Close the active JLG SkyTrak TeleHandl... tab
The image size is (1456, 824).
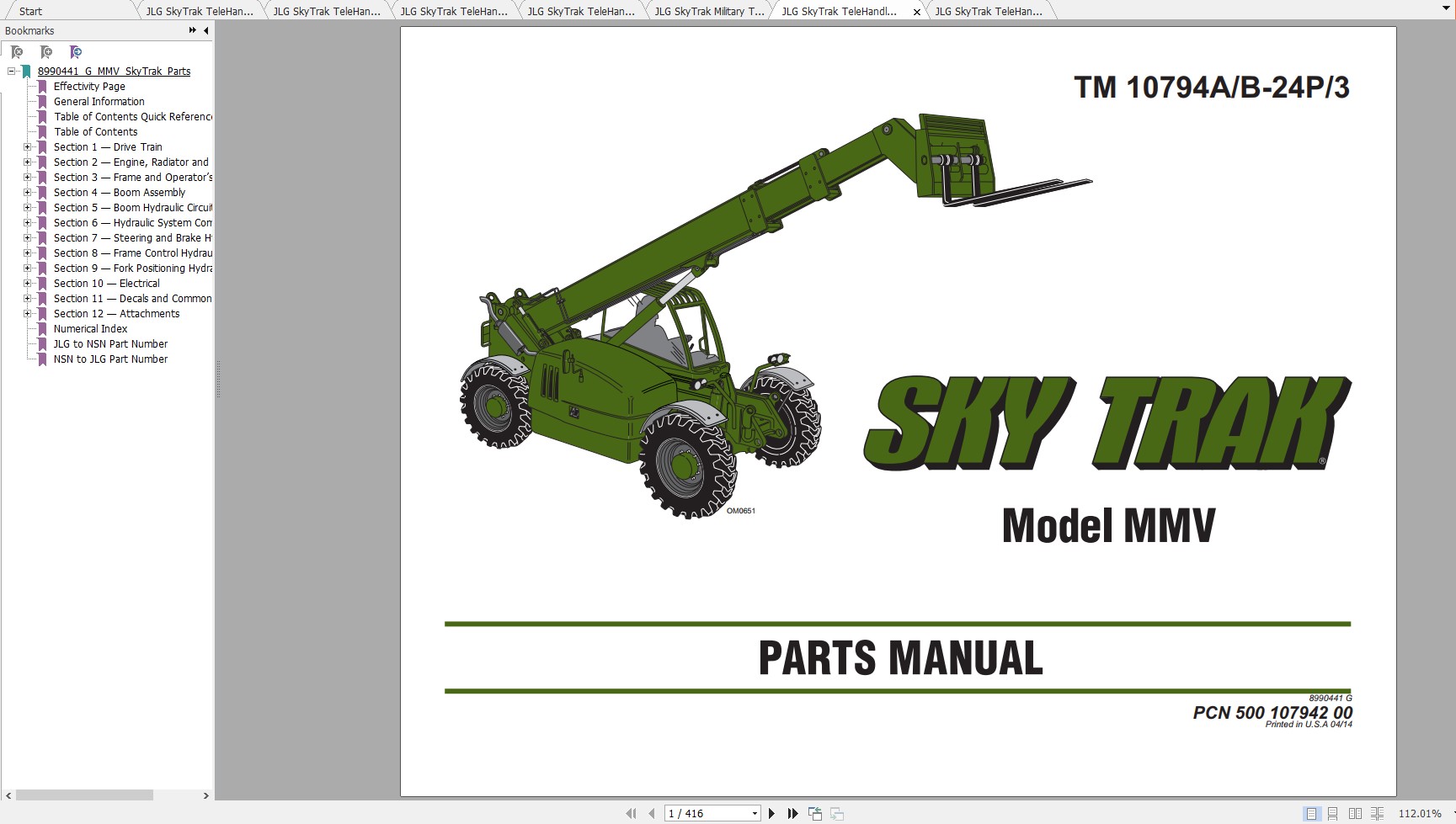click(x=917, y=12)
